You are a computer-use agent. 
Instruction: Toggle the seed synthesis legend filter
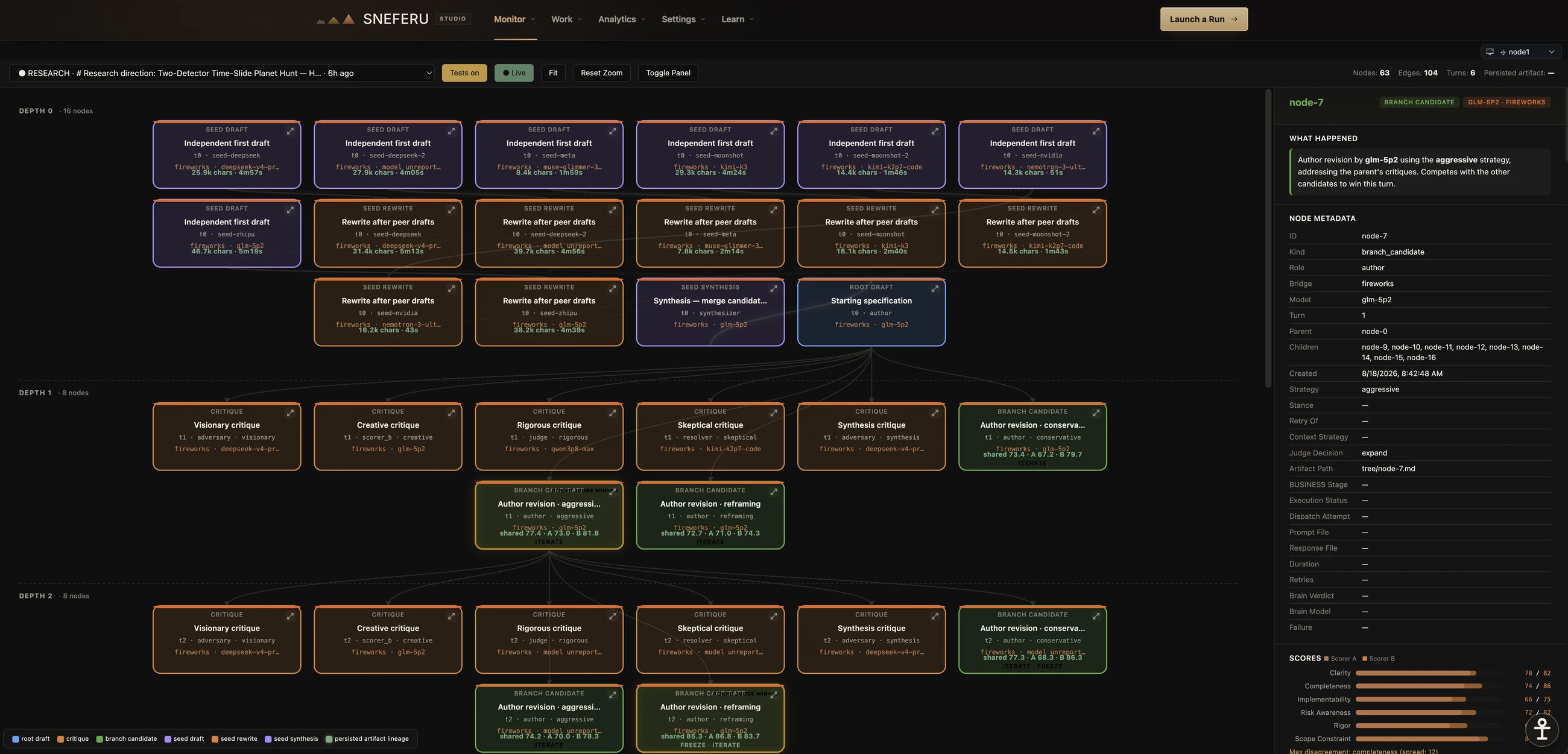click(x=291, y=739)
